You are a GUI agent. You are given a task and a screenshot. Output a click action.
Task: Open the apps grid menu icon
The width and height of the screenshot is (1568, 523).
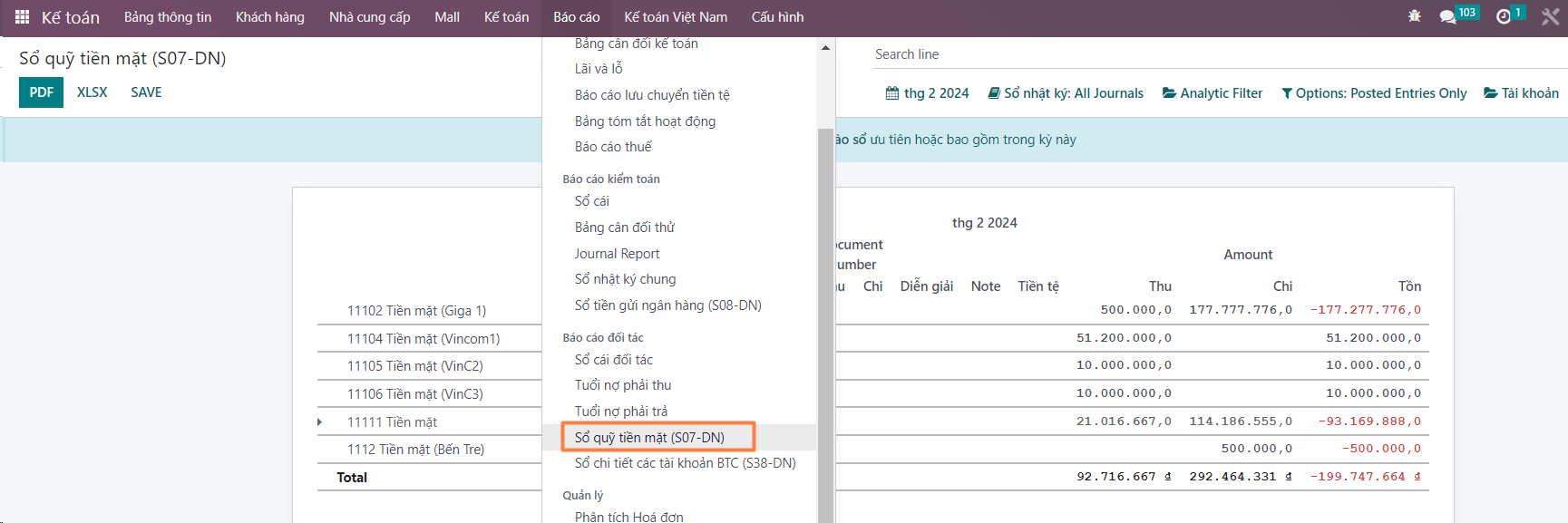pyautogui.click(x=23, y=17)
